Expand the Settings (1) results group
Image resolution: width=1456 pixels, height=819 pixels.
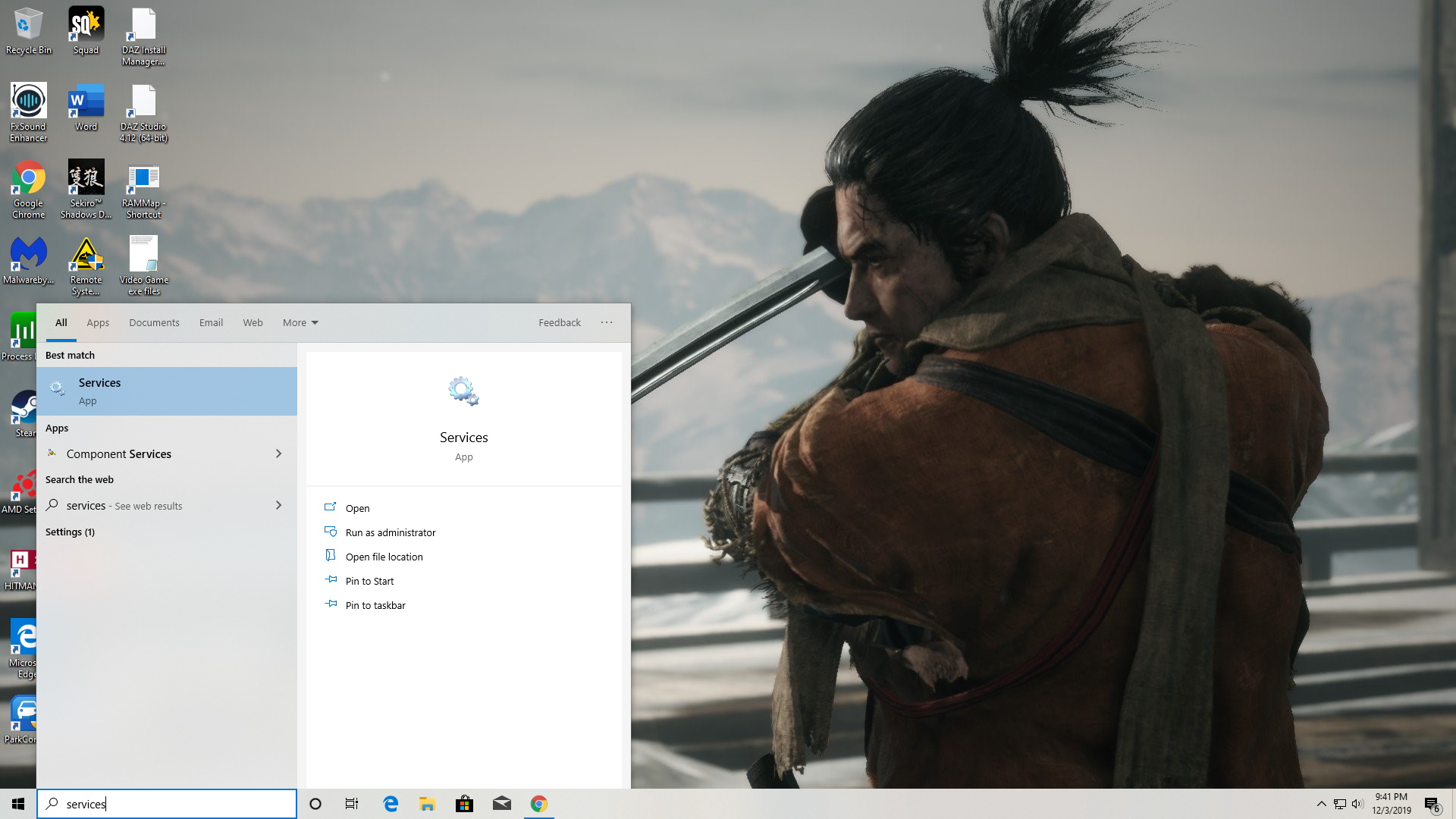click(70, 532)
